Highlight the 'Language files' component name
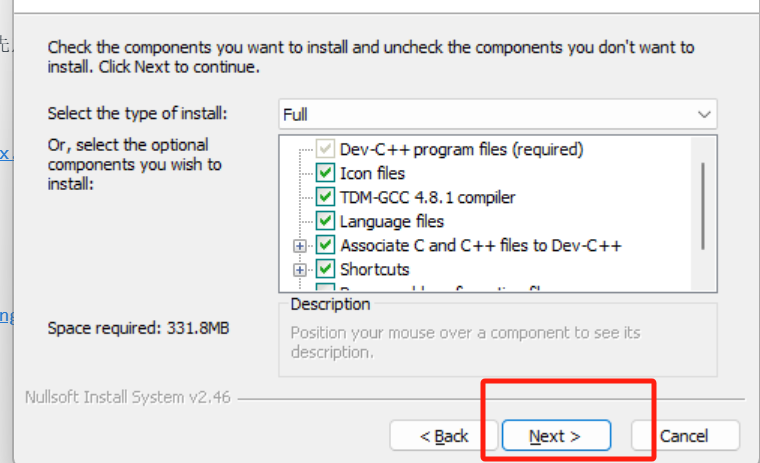Image resolution: width=760 pixels, height=463 pixels. (x=392, y=221)
